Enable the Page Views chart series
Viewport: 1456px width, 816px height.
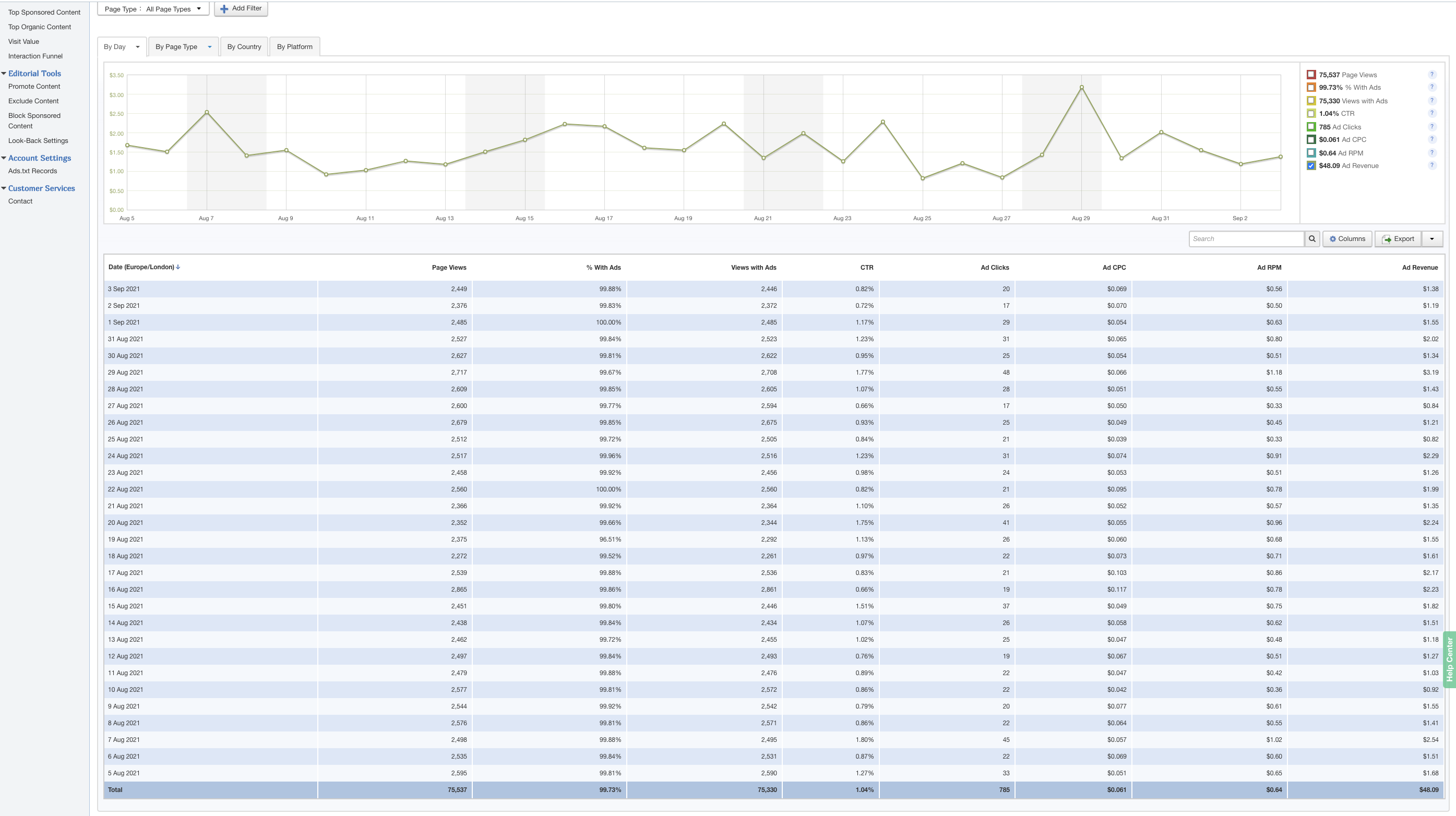tap(1311, 75)
